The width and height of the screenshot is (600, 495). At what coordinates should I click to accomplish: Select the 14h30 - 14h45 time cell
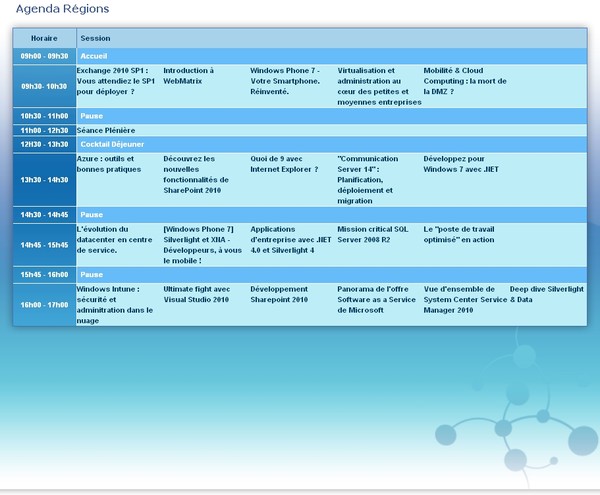pyautogui.click(x=44, y=215)
